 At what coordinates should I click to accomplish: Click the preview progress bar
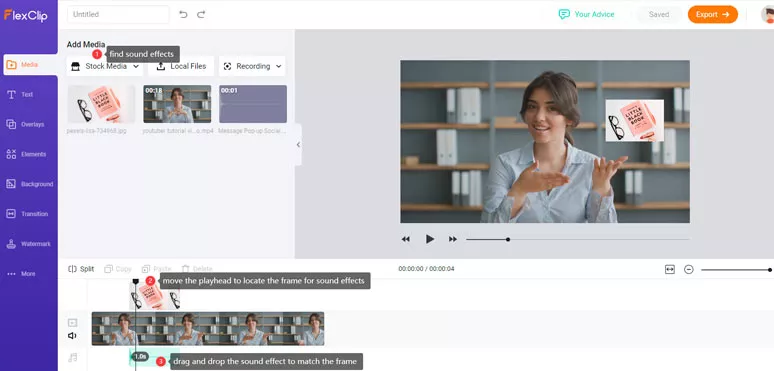coord(578,239)
